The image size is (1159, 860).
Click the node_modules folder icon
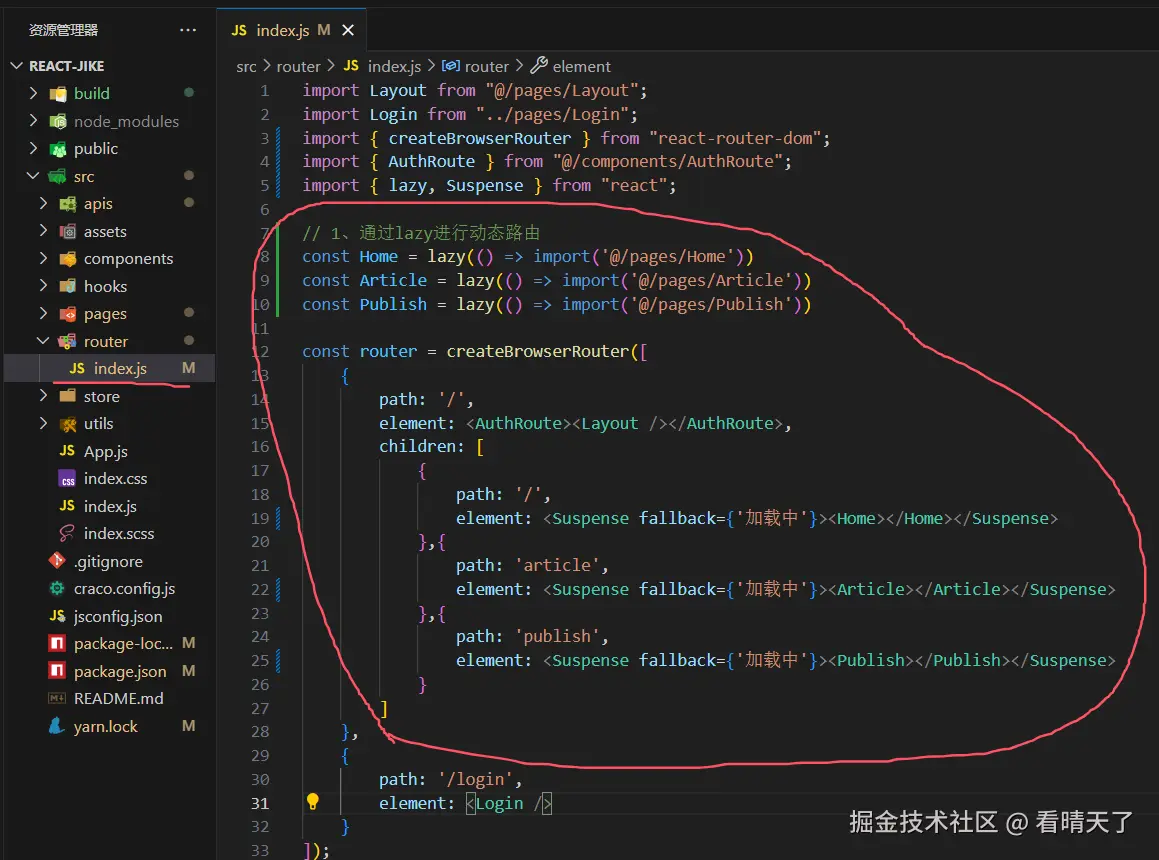point(58,121)
